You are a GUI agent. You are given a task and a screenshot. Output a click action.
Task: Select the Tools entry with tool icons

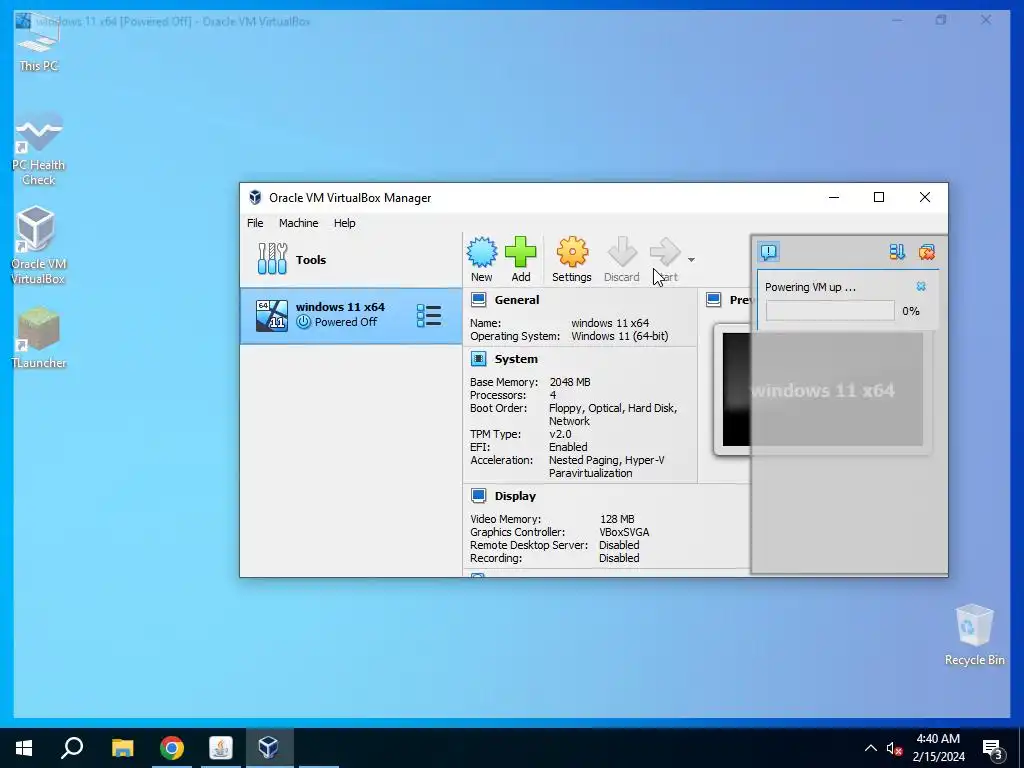[x=351, y=259]
